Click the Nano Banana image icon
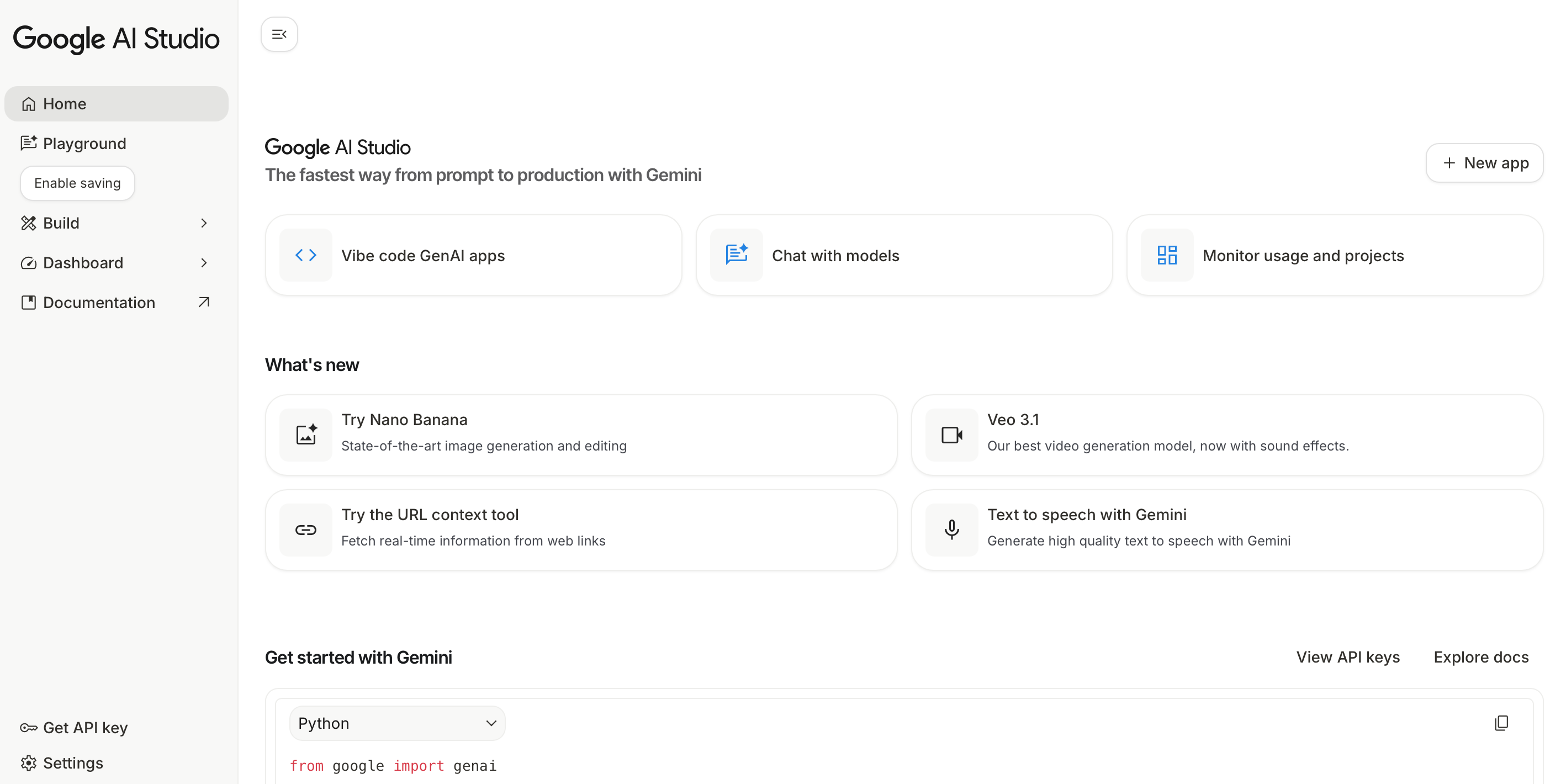 point(306,435)
